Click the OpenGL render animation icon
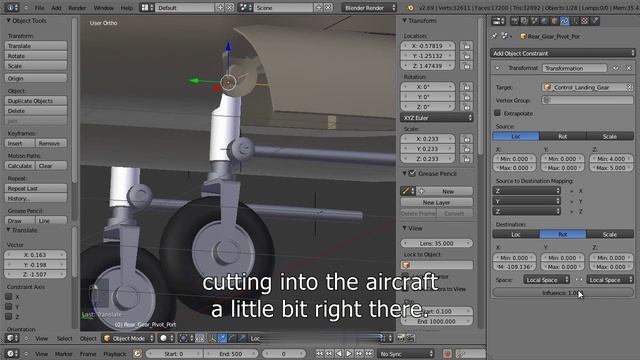 410,338
